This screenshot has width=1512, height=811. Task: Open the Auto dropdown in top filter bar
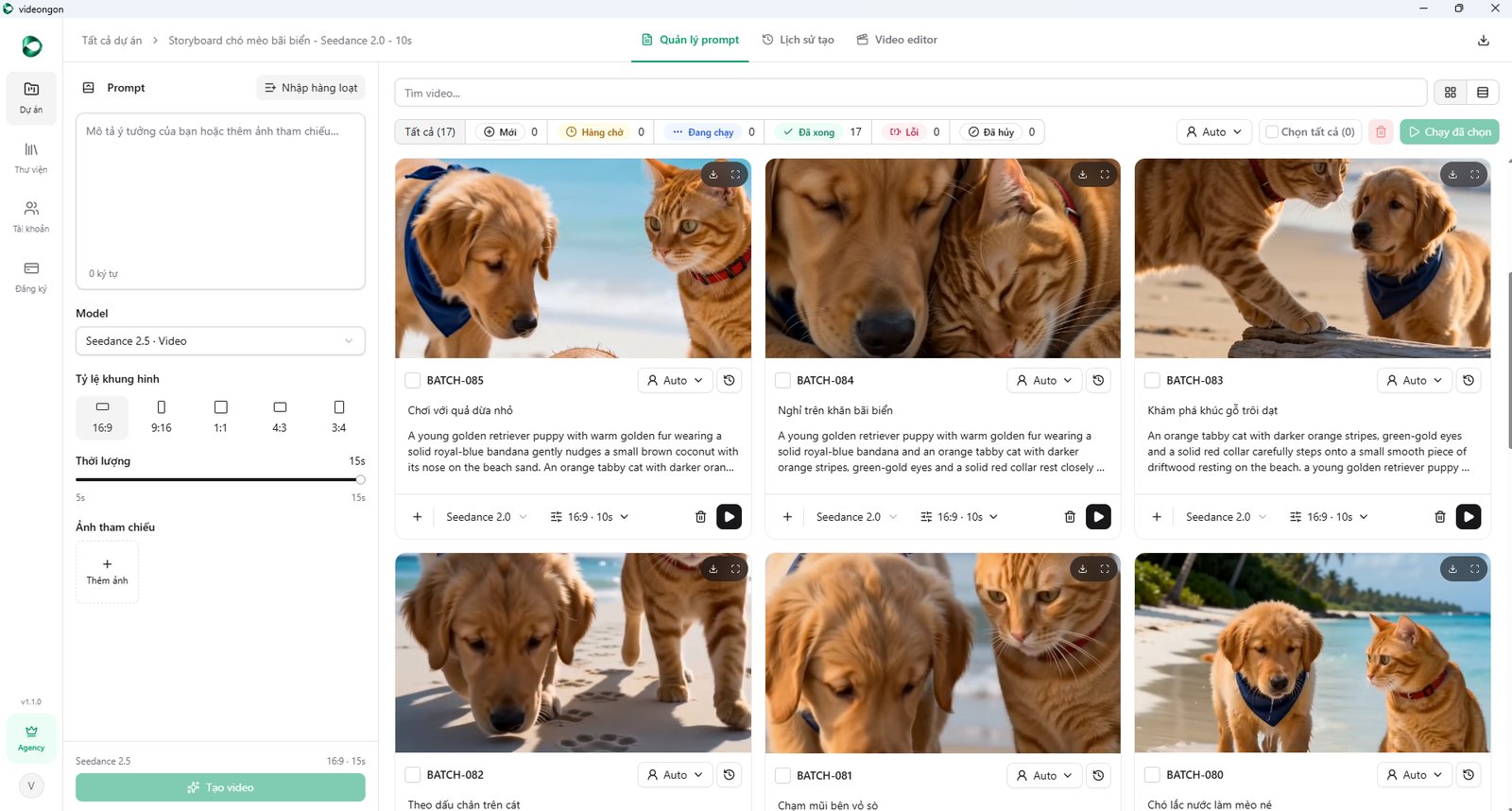click(1214, 132)
